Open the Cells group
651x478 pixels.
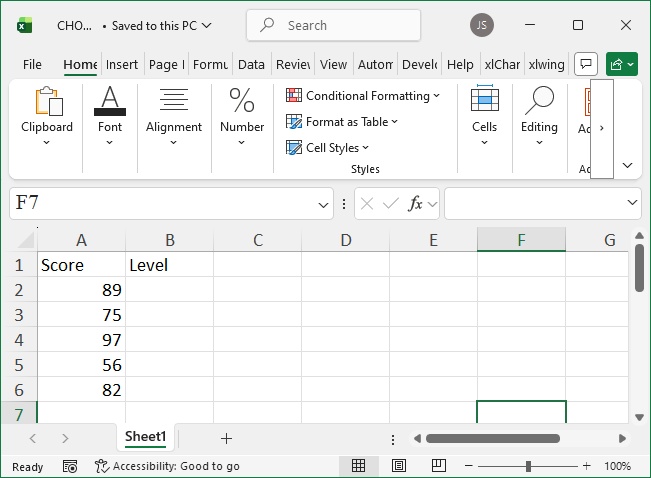[485, 116]
